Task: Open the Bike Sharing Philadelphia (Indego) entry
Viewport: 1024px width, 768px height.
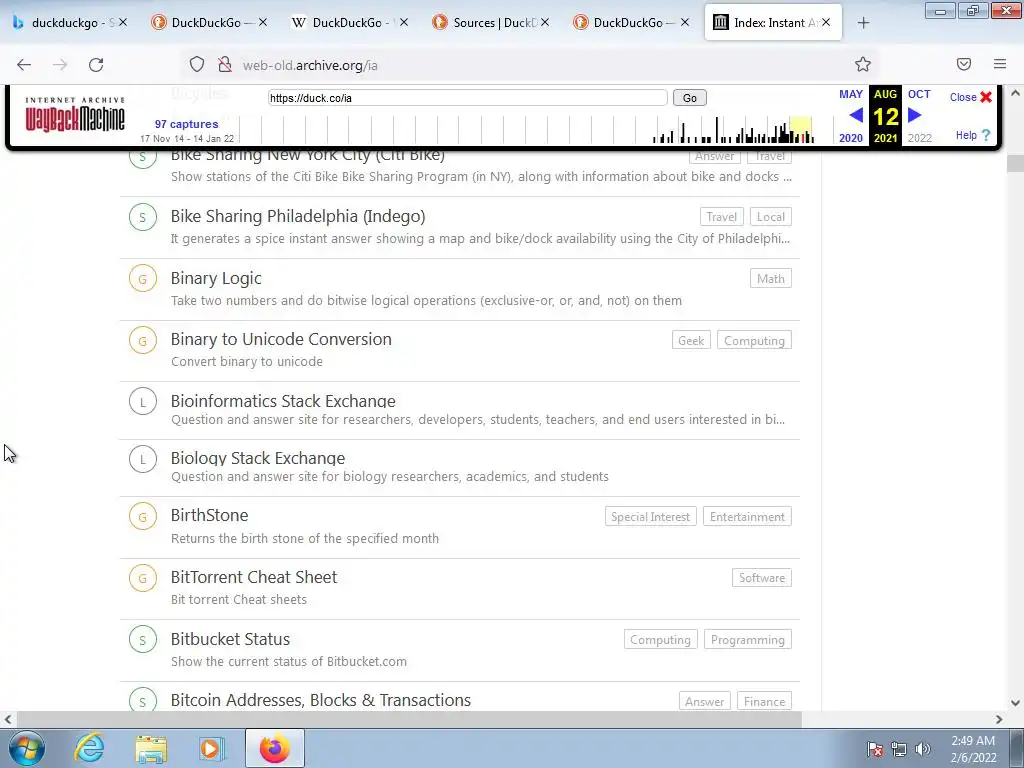Action: click(298, 216)
